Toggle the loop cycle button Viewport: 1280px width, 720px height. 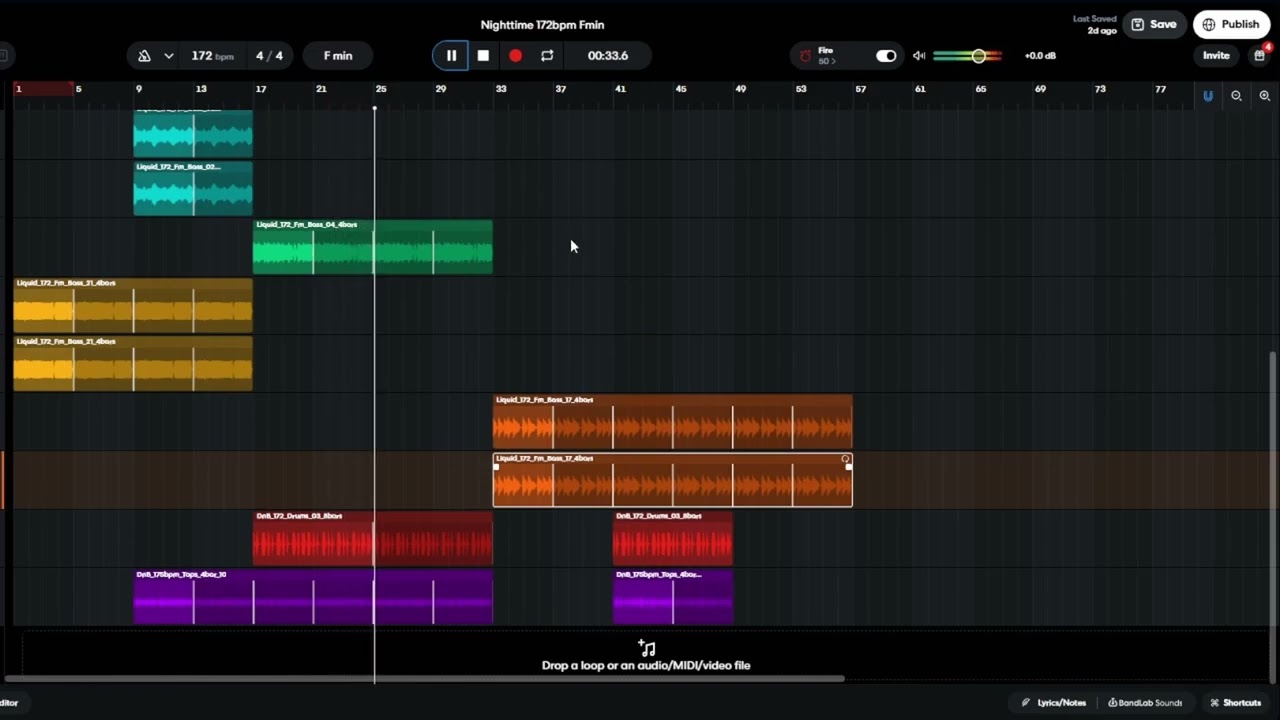(547, 56)
